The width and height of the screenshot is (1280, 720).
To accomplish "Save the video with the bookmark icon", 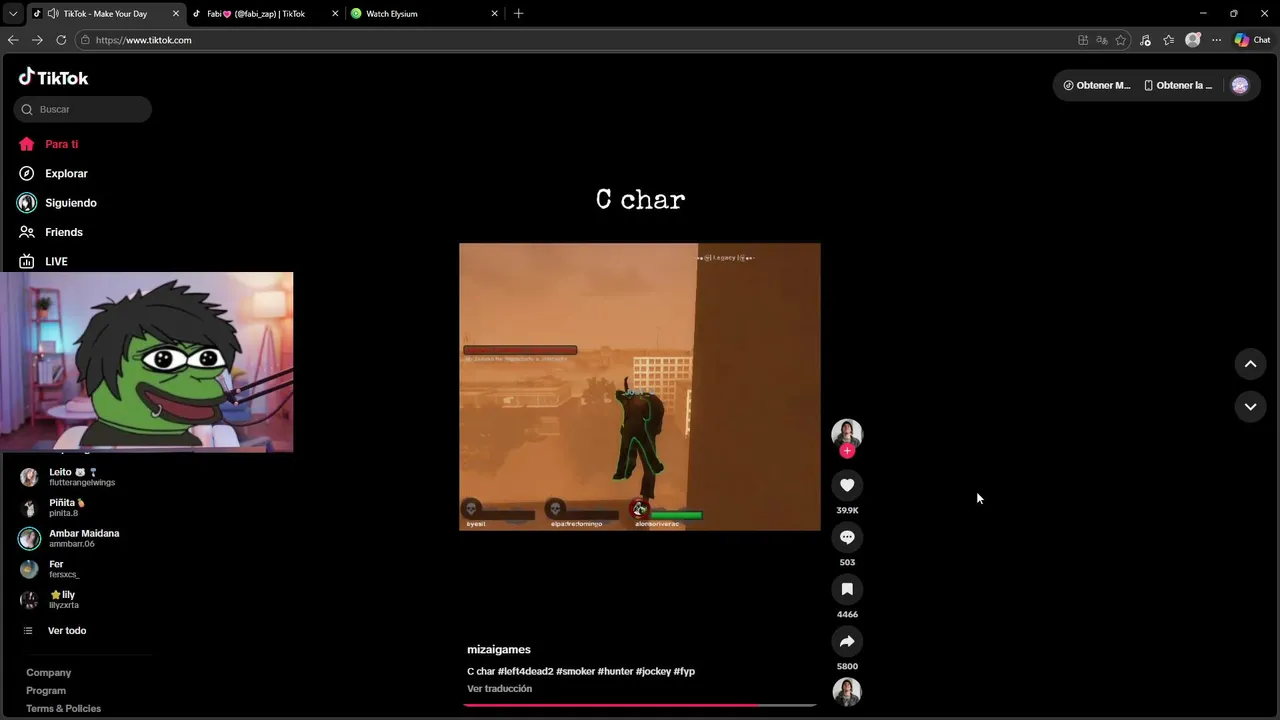I will (847, 589).
